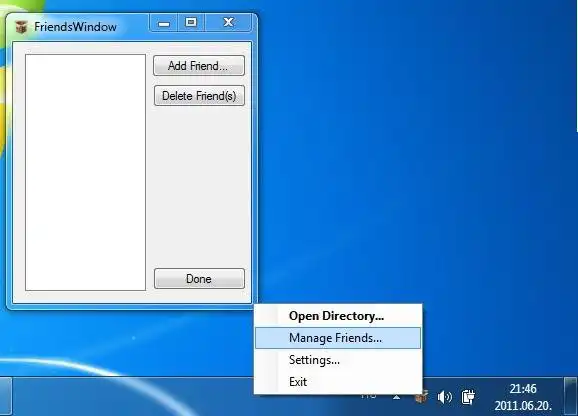Show hidden tray icons arrow
The height and width of the screenshot is (416, 578).
click(397, 397)
